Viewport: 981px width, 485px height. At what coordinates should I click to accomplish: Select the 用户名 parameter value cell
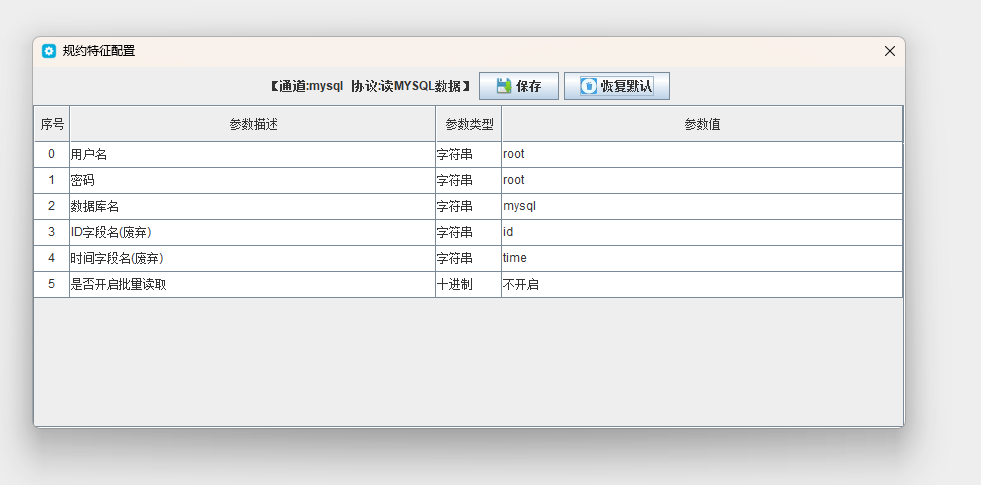click(x=702, y=154)
